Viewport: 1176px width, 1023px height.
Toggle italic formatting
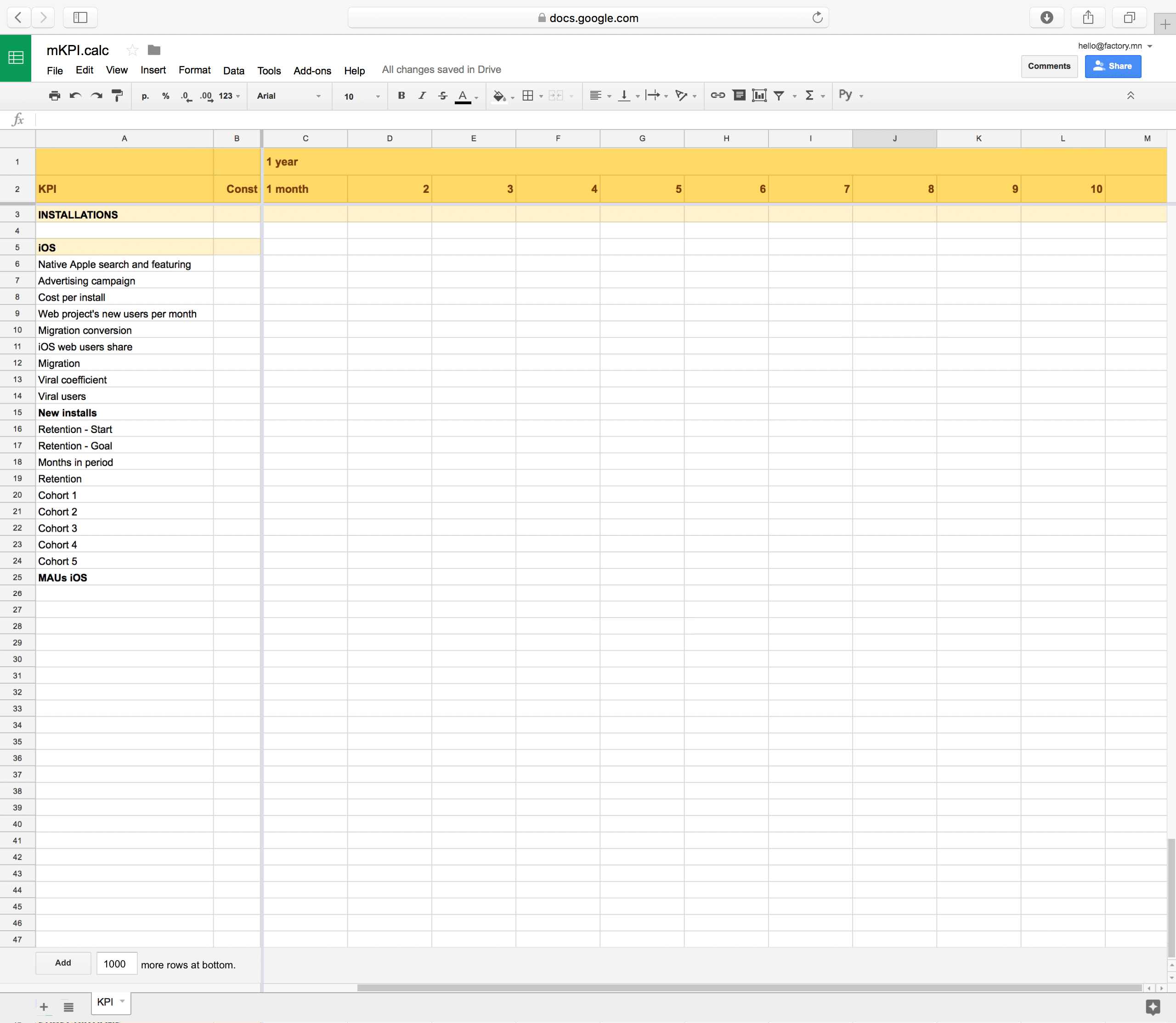click(x=422, y=96)
